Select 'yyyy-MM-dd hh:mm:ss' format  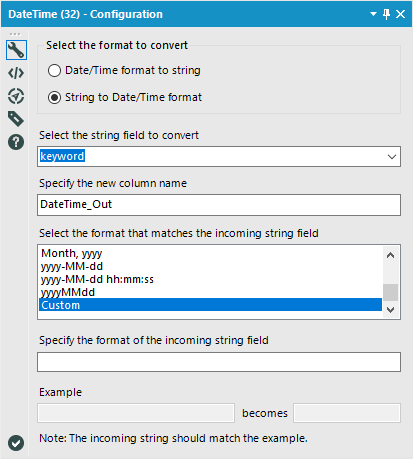pos(210,279)
